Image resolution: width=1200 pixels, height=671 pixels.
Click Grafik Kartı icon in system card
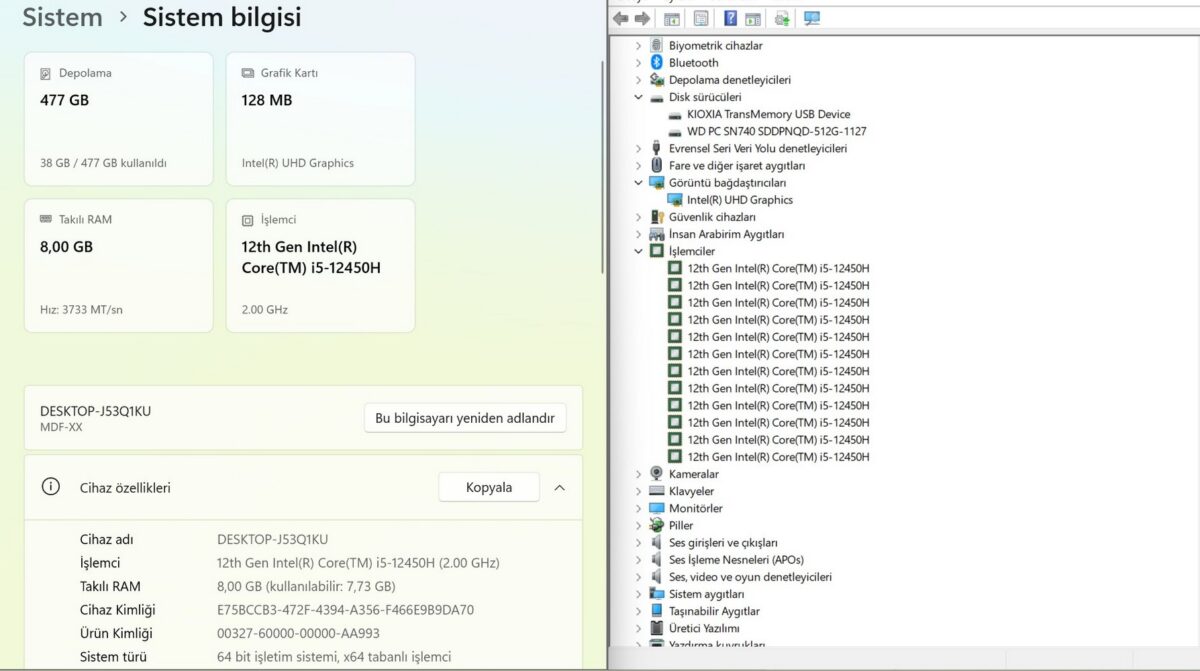(248, 74)
